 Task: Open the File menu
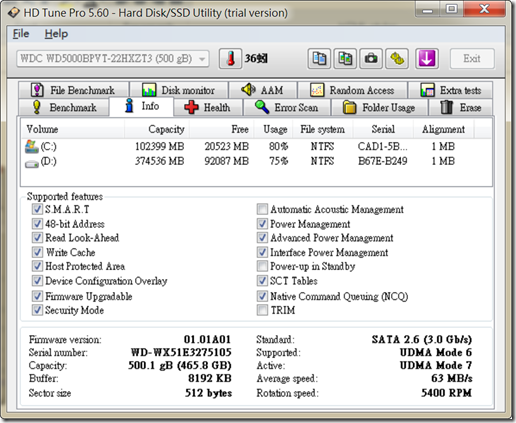click(21, 34)
